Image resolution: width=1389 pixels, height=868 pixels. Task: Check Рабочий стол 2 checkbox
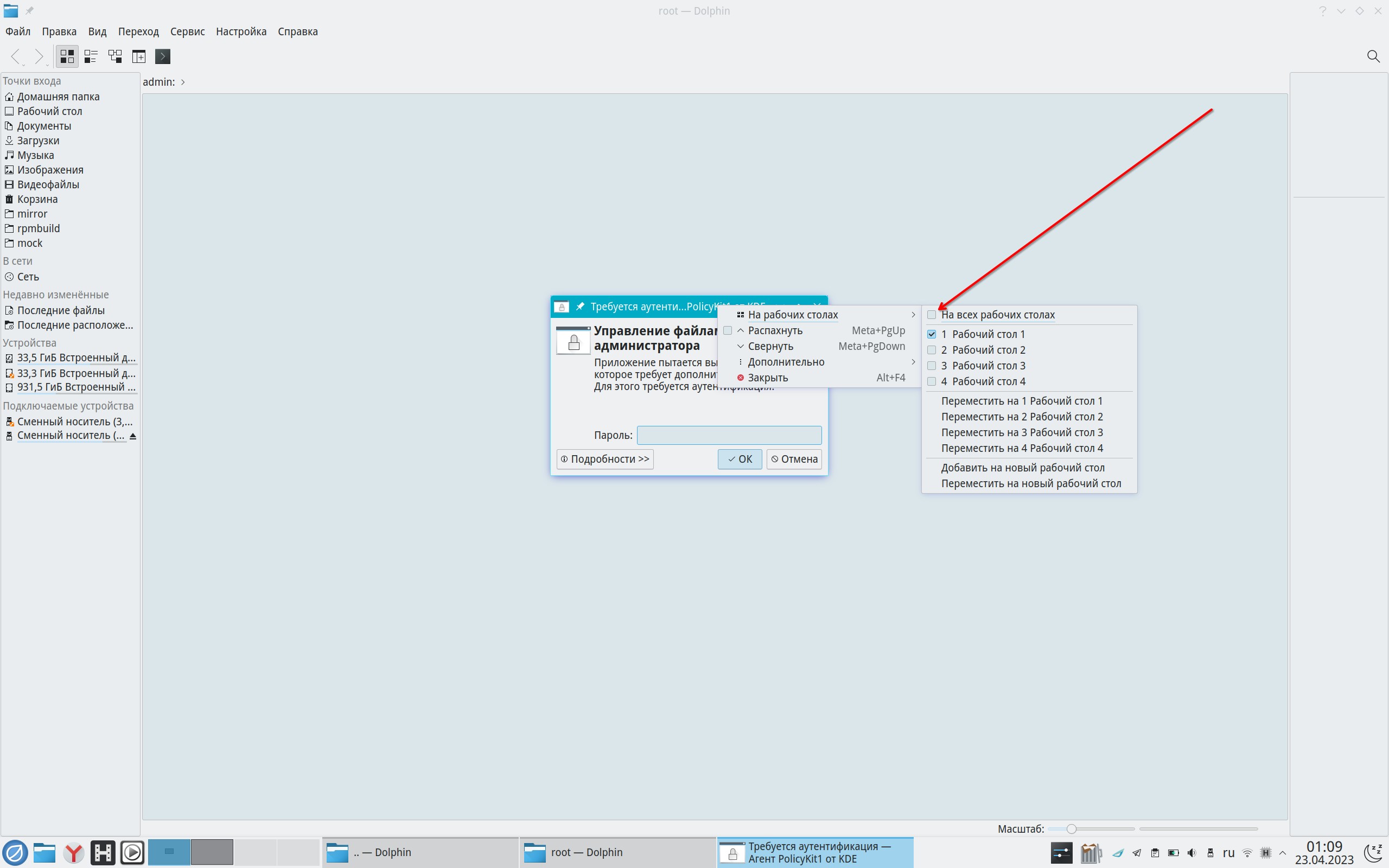932,350
